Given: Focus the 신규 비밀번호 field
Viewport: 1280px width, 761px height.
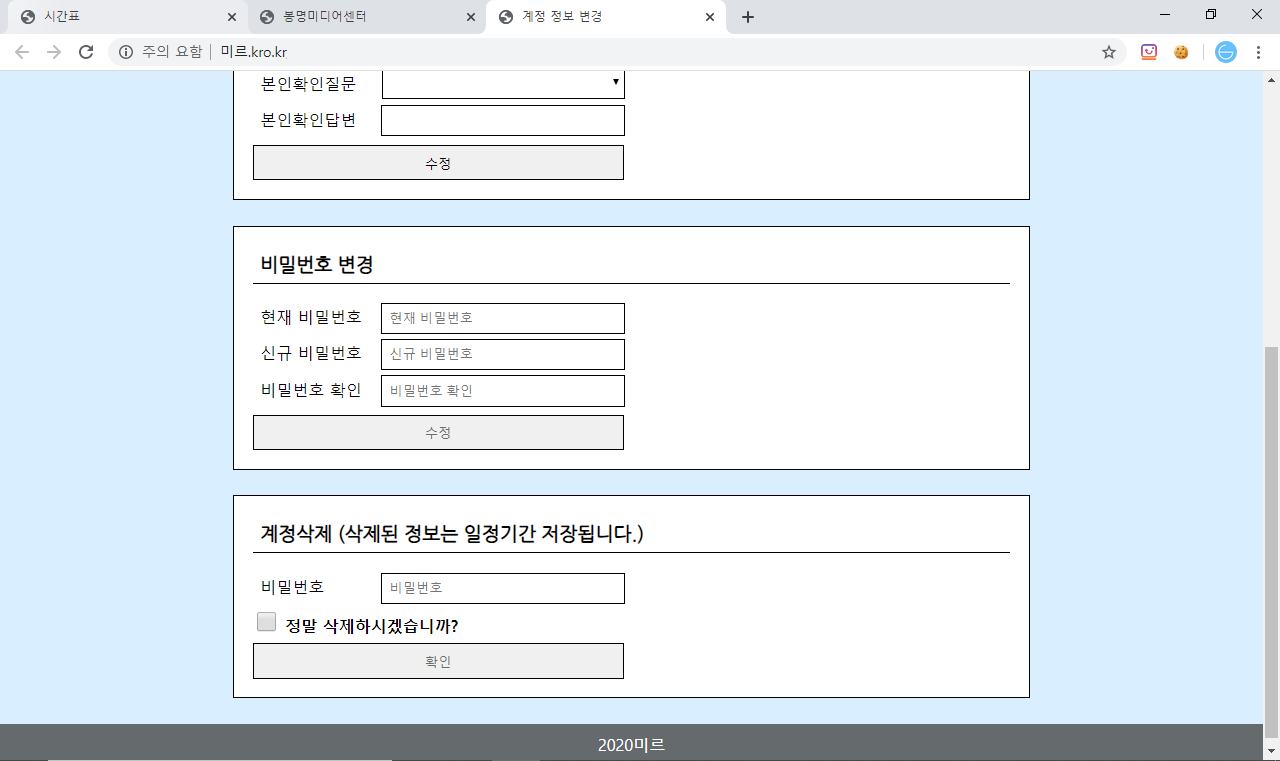Looking at the screenshot, I should [x=503, y=354].
